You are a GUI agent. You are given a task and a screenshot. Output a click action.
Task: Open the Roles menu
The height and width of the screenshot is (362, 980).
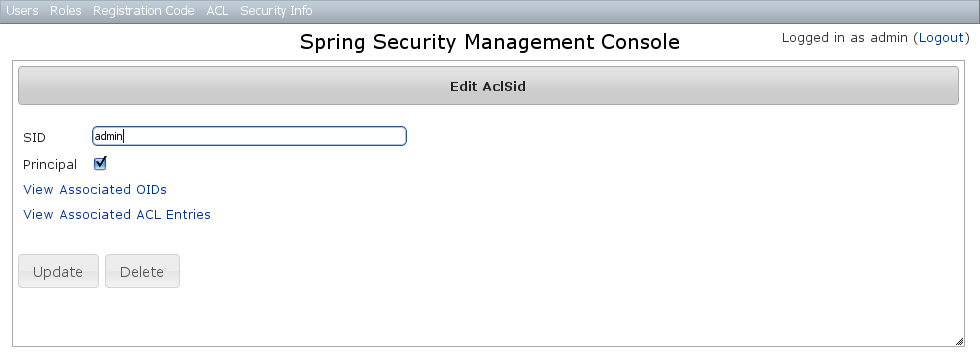66,11
